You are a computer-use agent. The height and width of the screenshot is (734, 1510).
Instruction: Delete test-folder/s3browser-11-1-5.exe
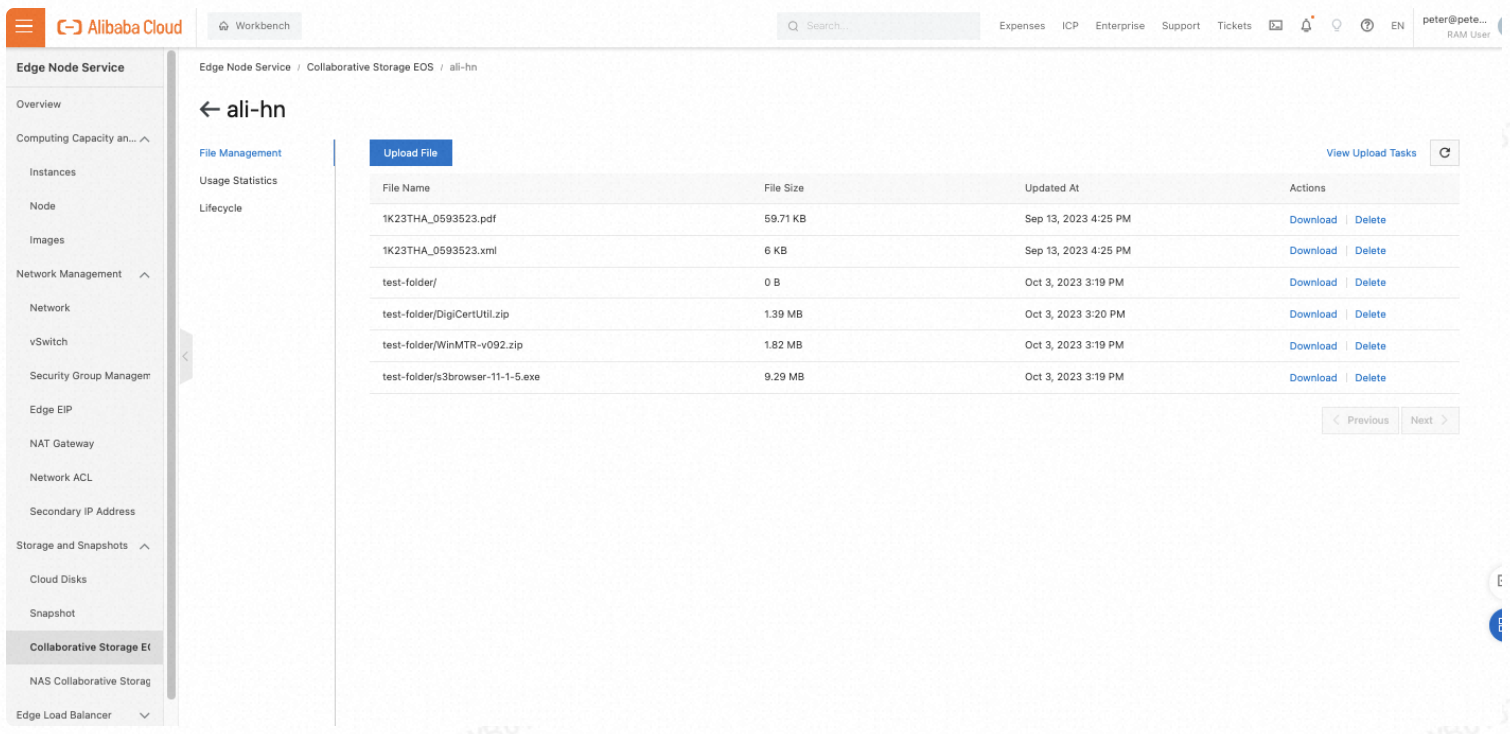coord(1370,378)
